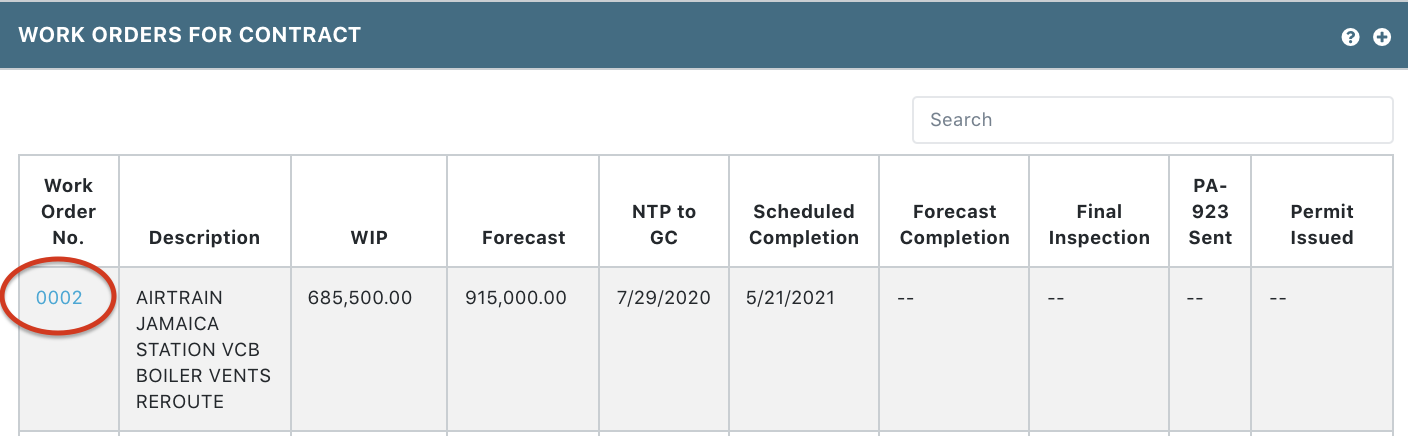Sort by Description column header
Viewport: 1408px width, 436px height.
click(x=204, y=238)
